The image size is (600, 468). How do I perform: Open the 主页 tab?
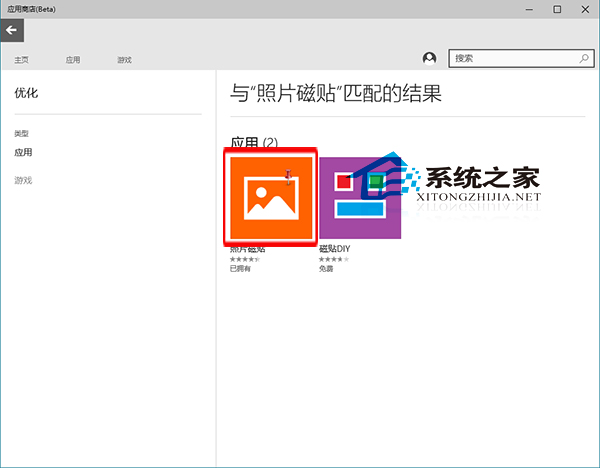21,60
